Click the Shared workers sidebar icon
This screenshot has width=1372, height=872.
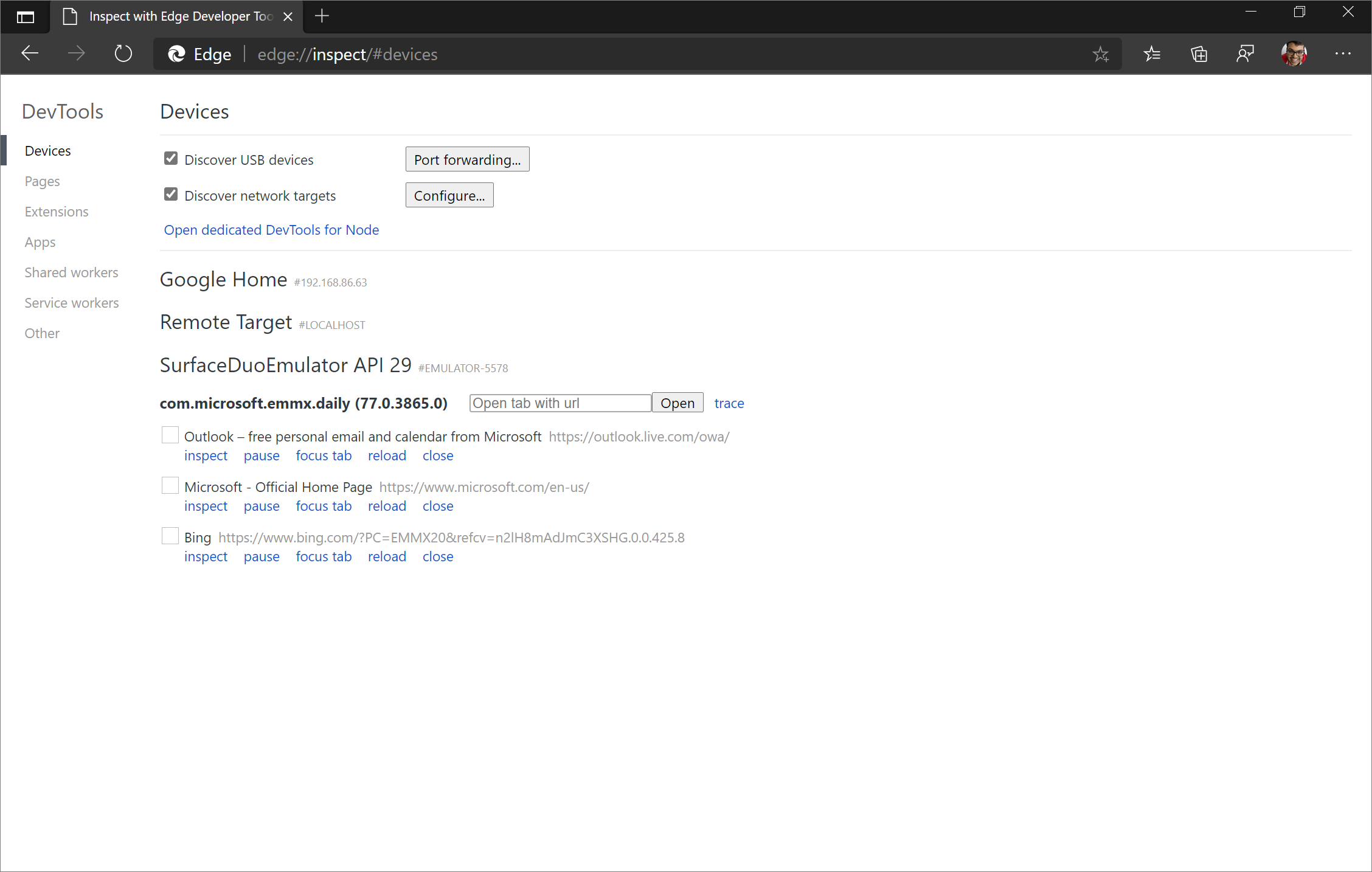click(x=71, y=272)
